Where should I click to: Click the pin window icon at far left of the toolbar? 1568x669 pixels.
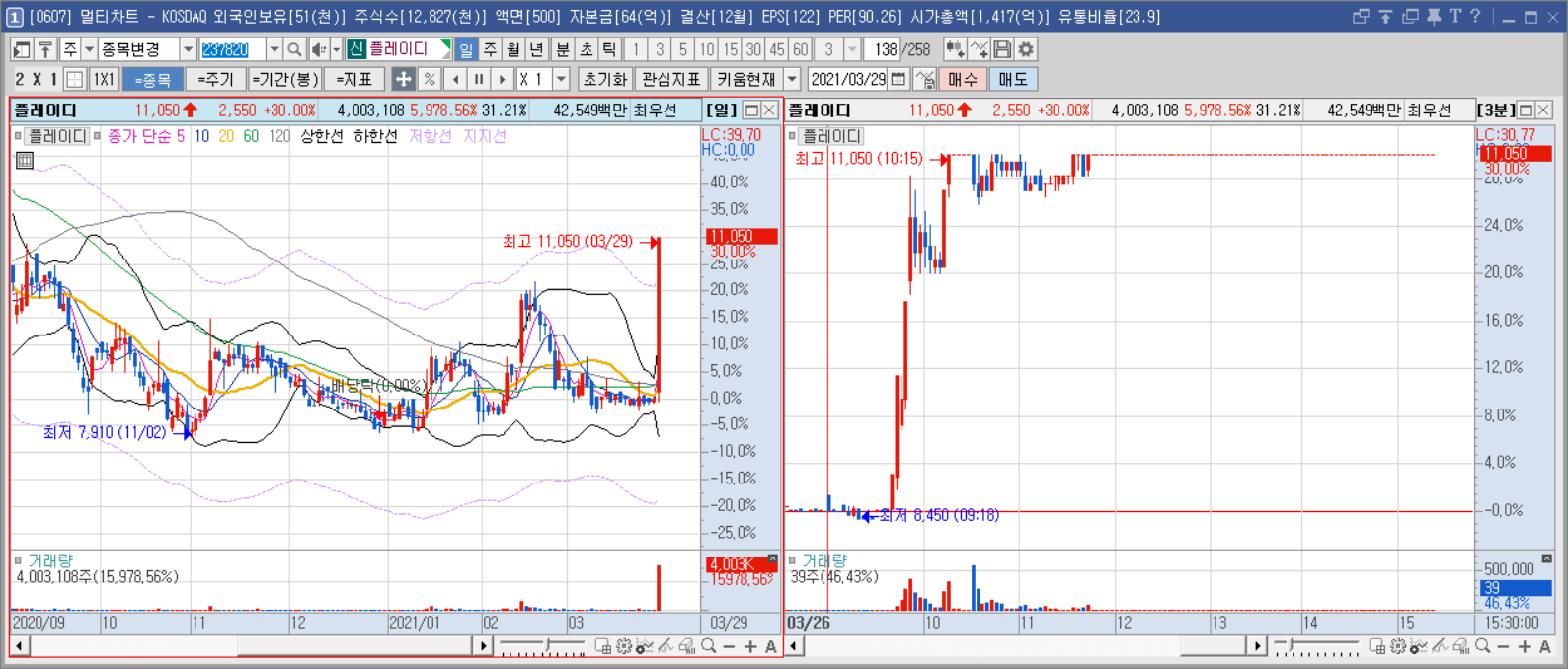coord(45,49)
